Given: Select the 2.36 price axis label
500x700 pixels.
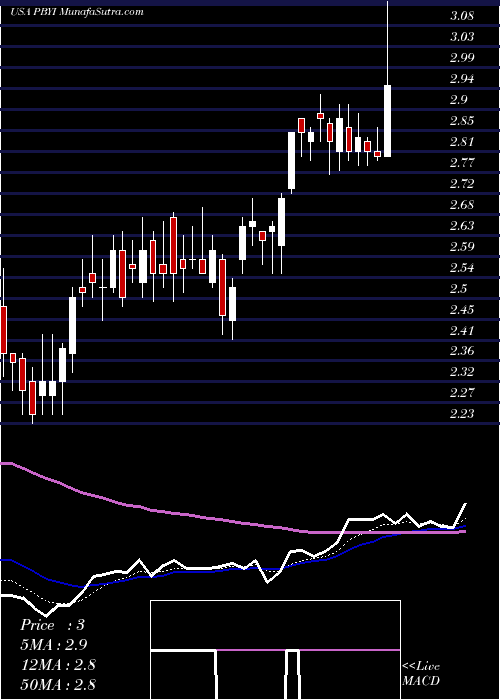Looking at the screenshot, I should tap(462, 351).
